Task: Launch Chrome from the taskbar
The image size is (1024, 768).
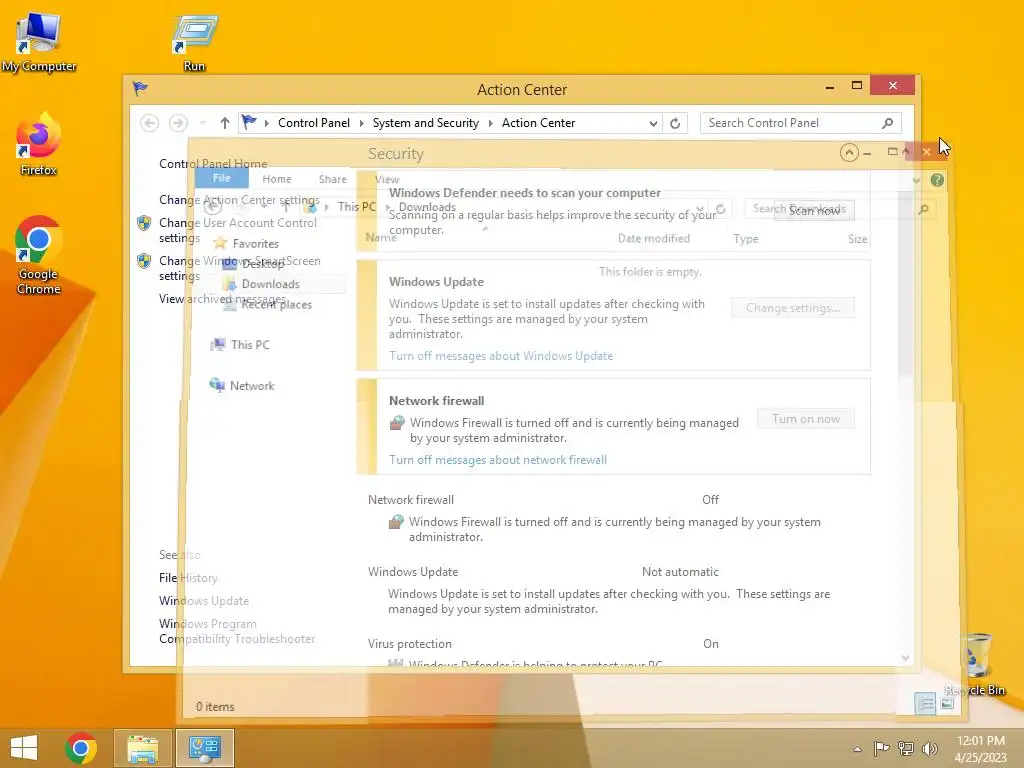Action: [81, 748]
